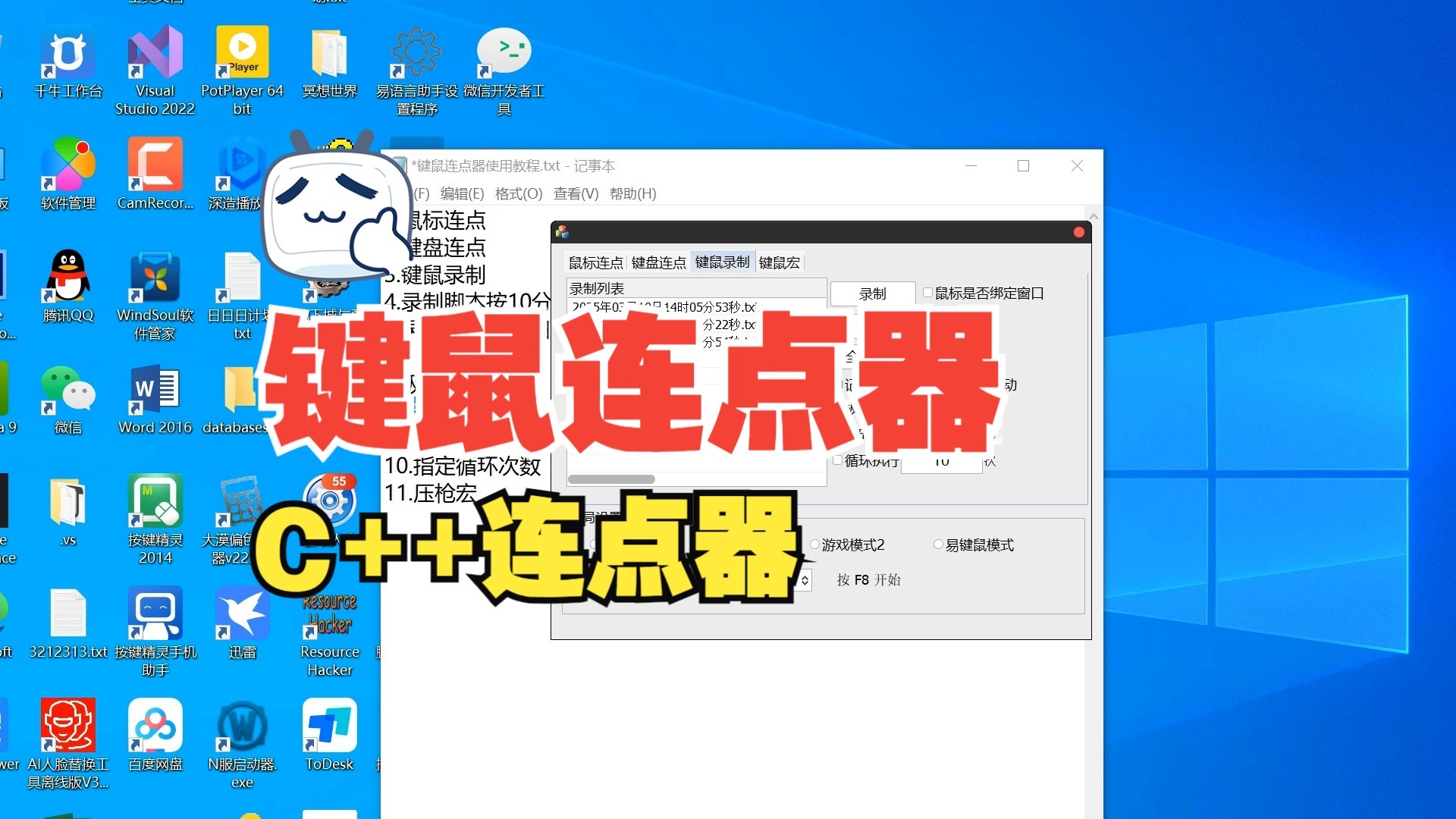Open the 腾讯QQ penguin icon
The image size is (1456, 819).
pos(68,287)
